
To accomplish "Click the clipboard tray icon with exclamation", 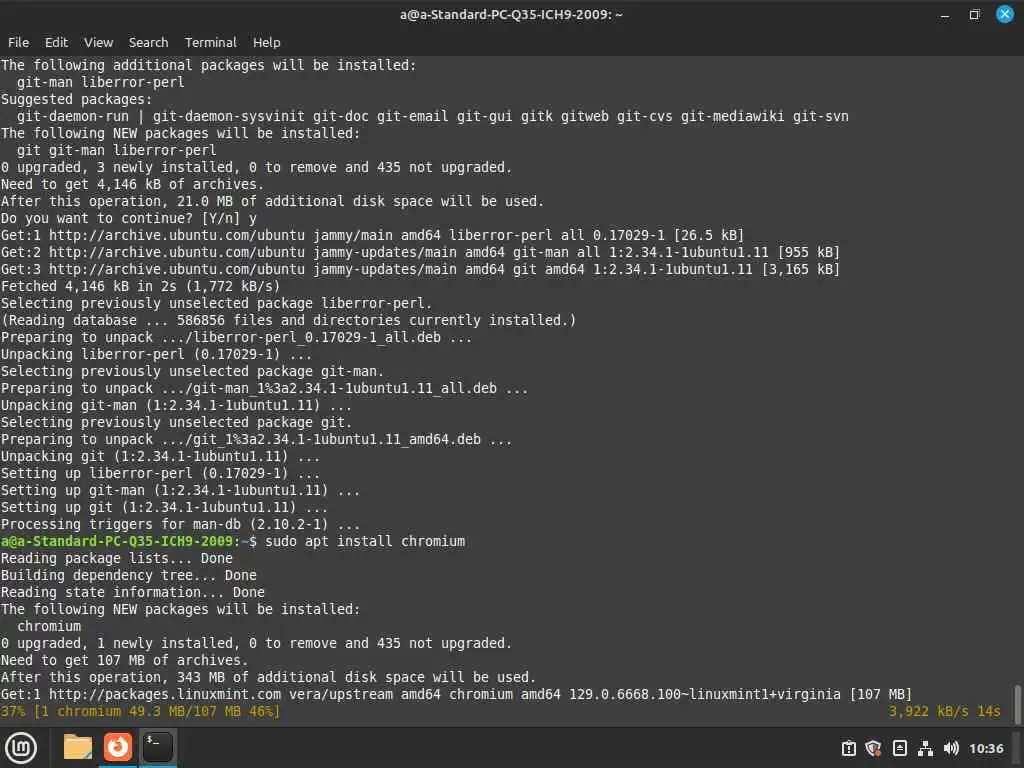I will (848, 748).
